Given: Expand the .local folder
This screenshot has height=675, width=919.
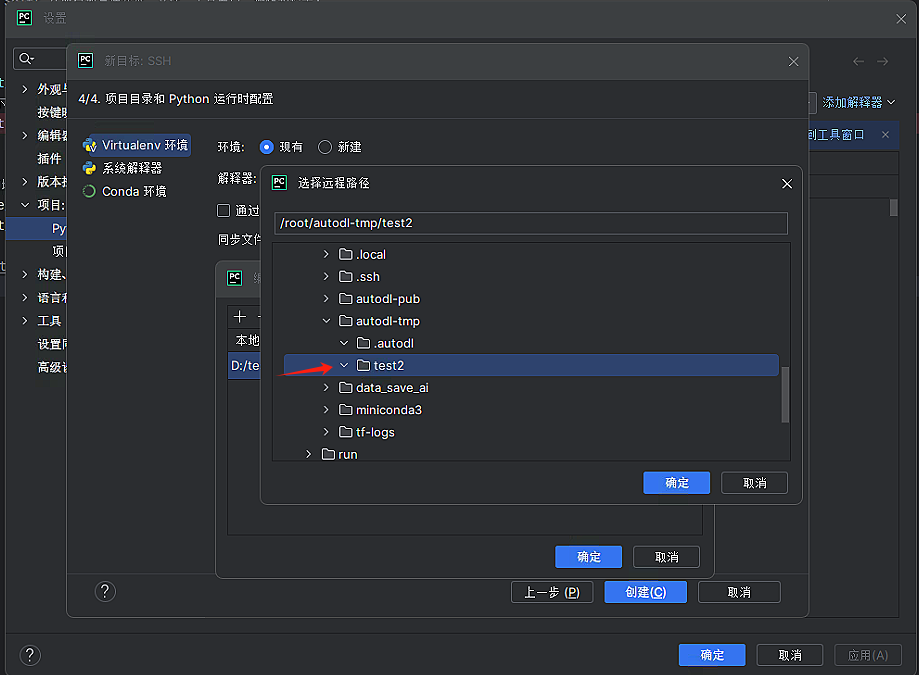Looking at the screenshot, I should tap(326, 254).
